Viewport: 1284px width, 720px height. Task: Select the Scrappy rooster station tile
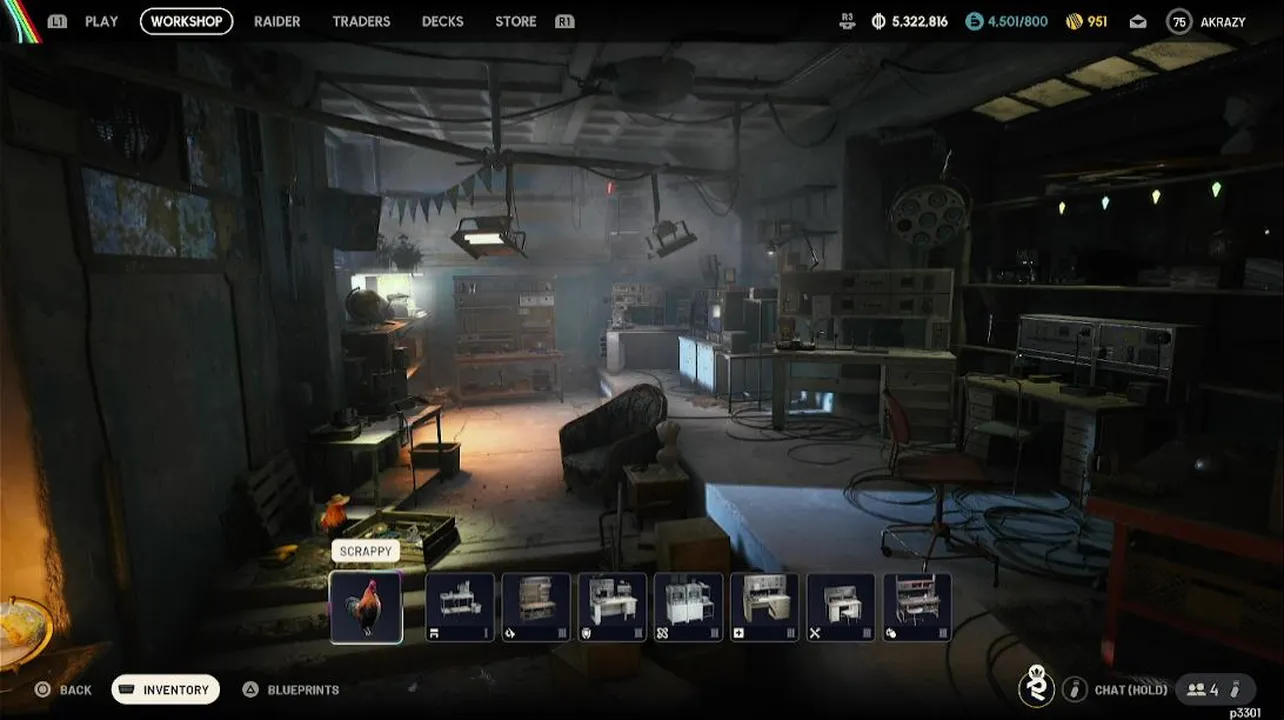coord(366,607)
